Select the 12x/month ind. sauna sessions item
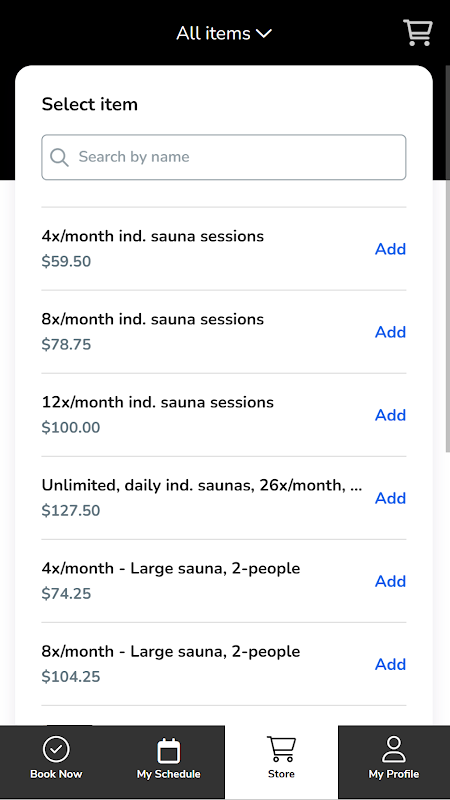 158,402
